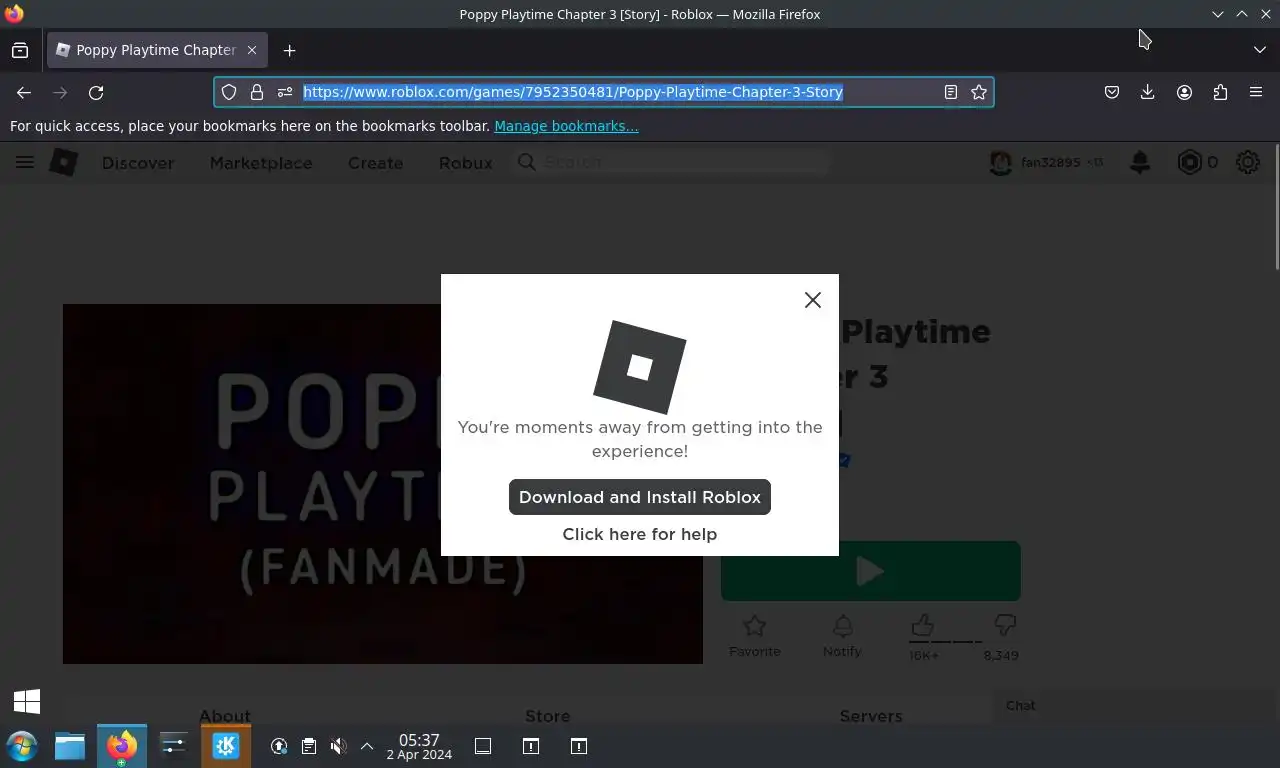Open the file manager from taskbar

pyautogui.click(x=70, y=746)
